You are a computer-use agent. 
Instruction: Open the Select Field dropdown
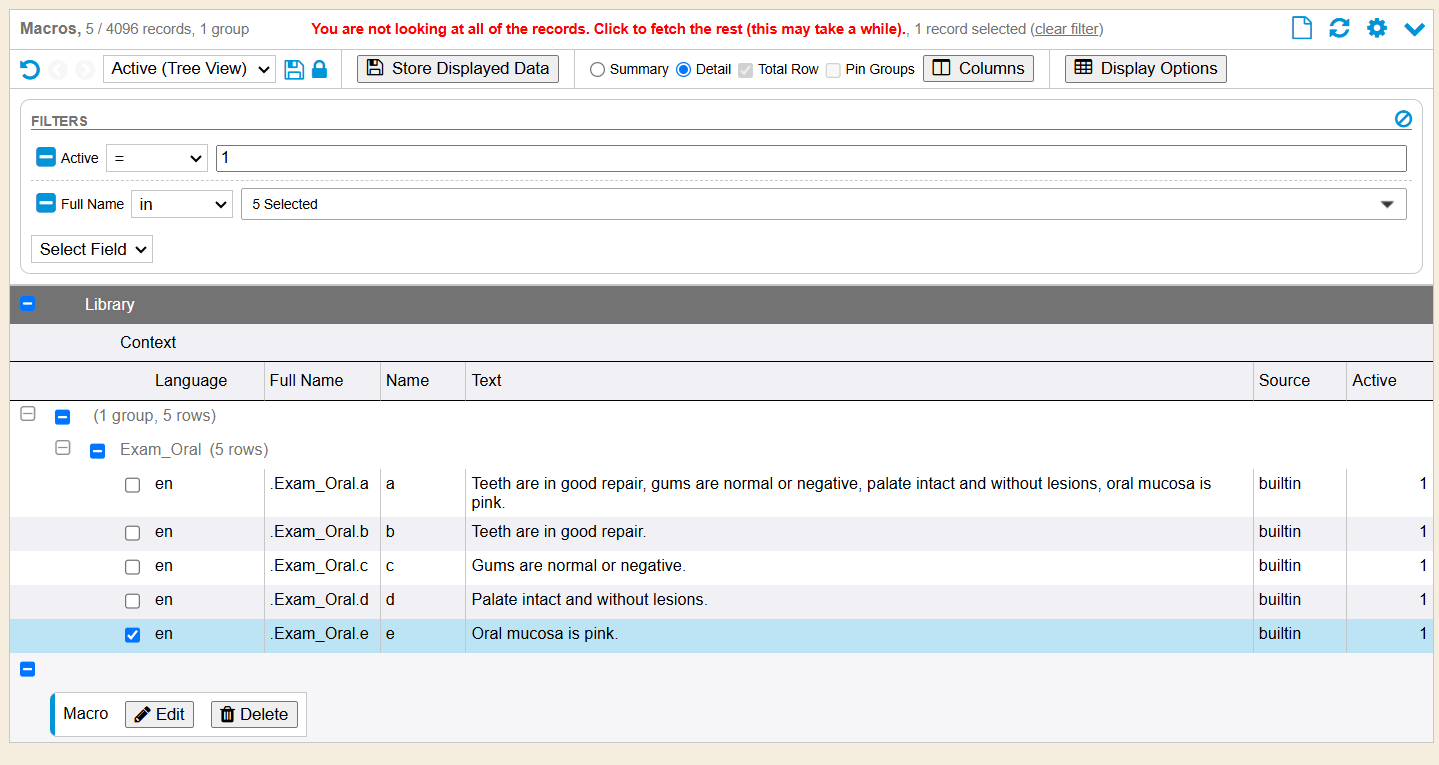pos(92,249)
